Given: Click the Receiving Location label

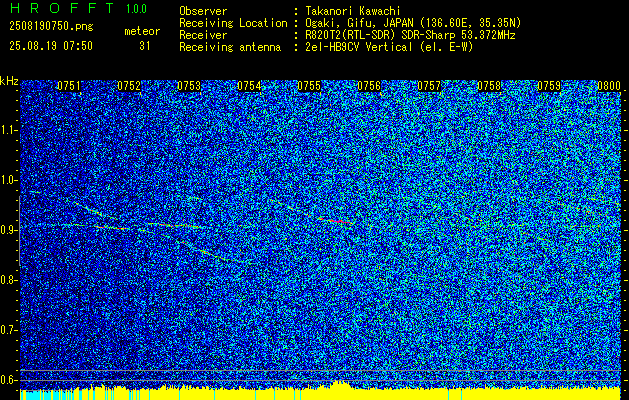Looking at the screenshot, I should click(x=233, y=23).
